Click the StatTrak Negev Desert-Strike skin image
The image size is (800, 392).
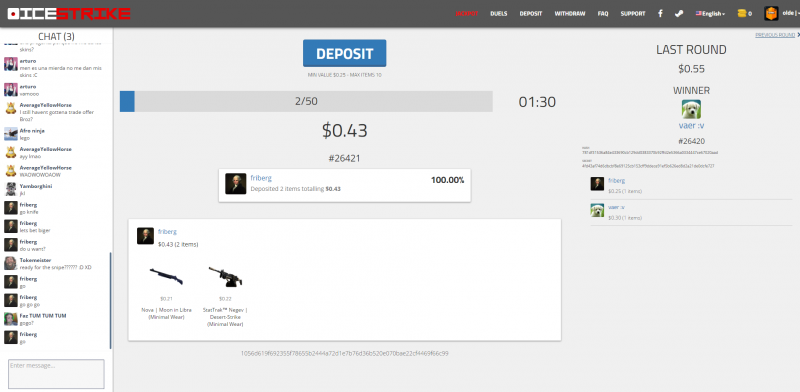click(226, 277)
